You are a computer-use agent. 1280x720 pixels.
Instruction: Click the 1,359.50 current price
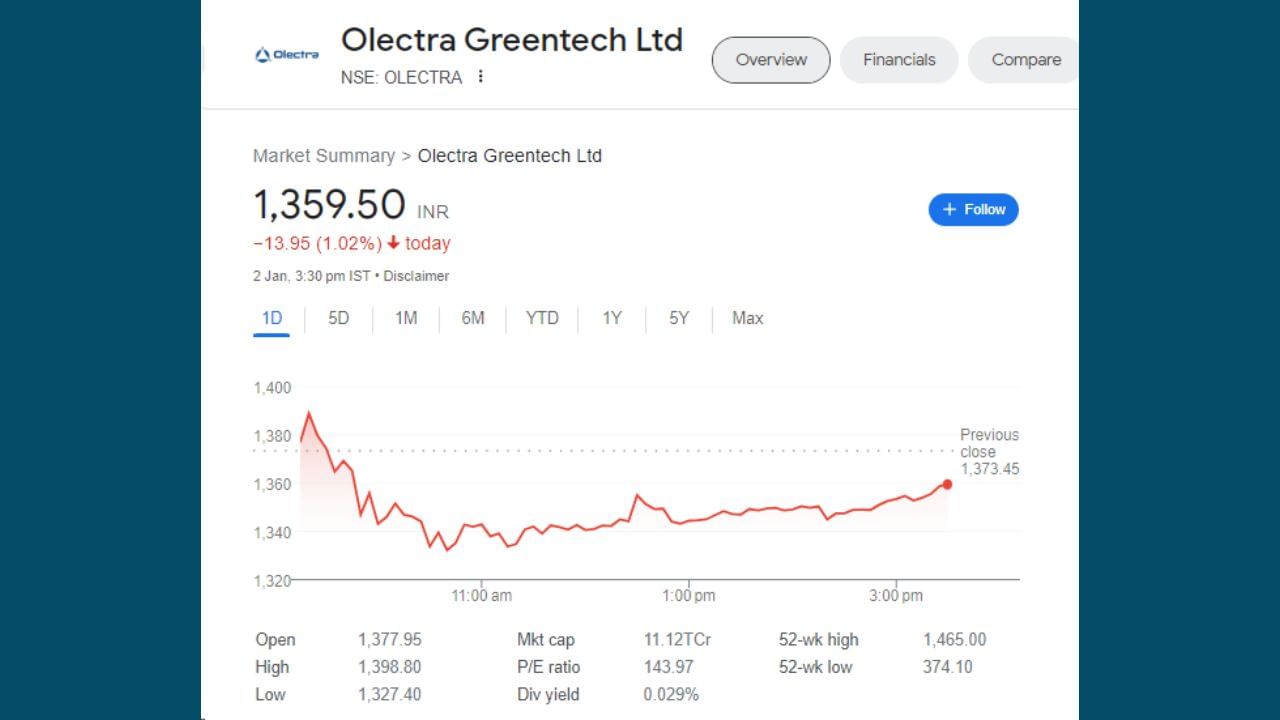[329, 205]
